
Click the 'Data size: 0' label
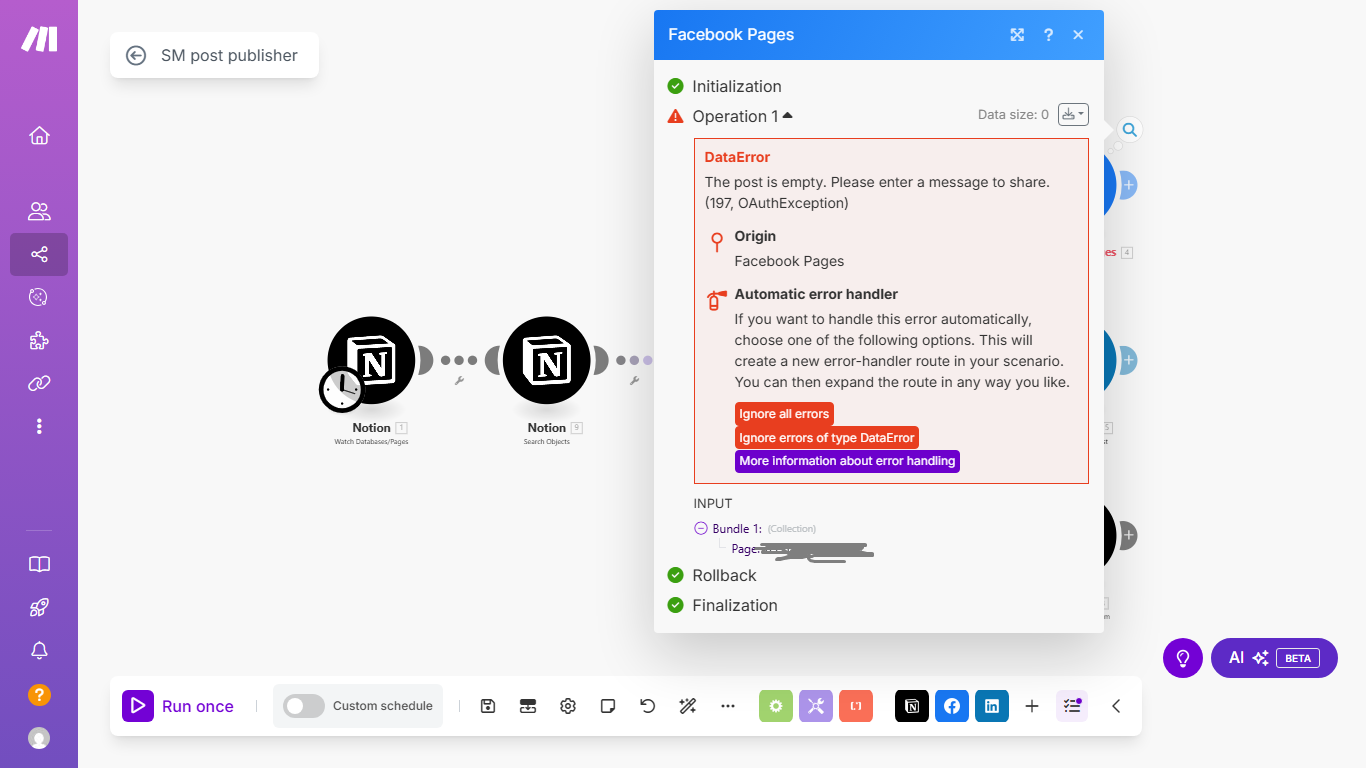coord(1013,115)
